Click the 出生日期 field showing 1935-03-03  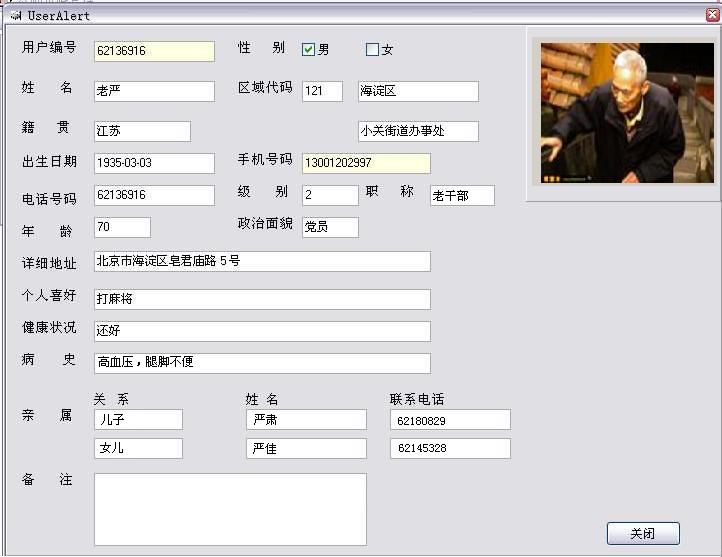point(154,163)
